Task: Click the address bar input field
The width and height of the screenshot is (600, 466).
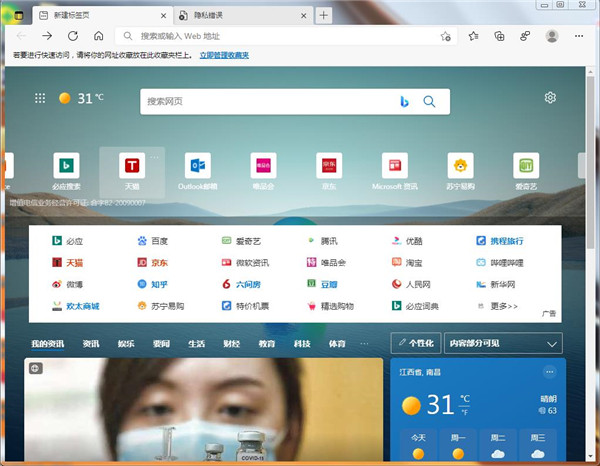Action: 280,36
